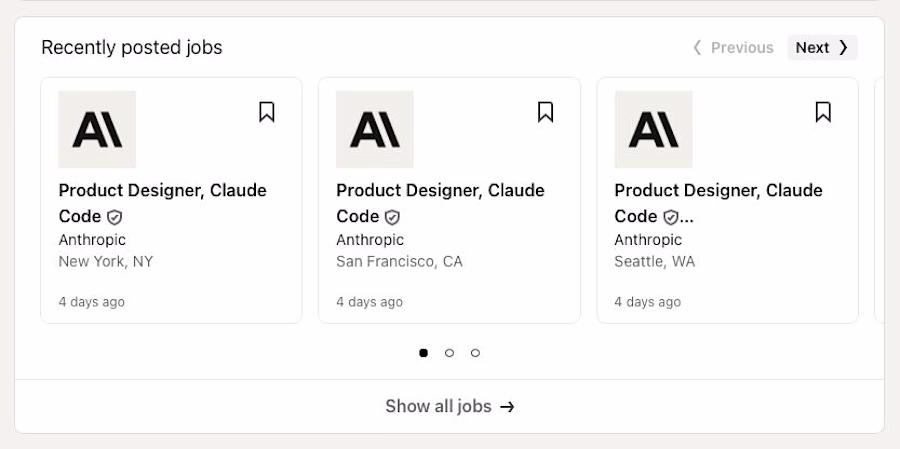Select the first carousel page dot
The height and width of the screenshot is (449, 900).
[424, 353]
